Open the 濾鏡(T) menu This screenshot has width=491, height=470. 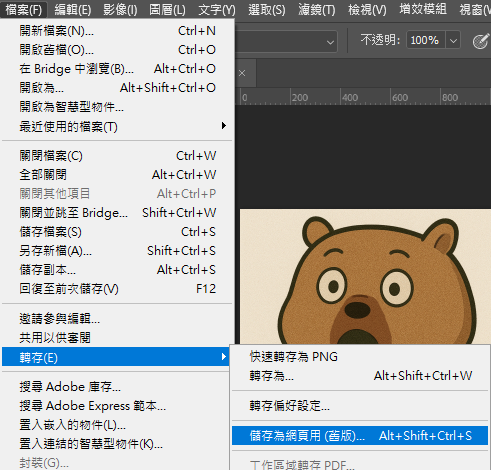[317, 10]
